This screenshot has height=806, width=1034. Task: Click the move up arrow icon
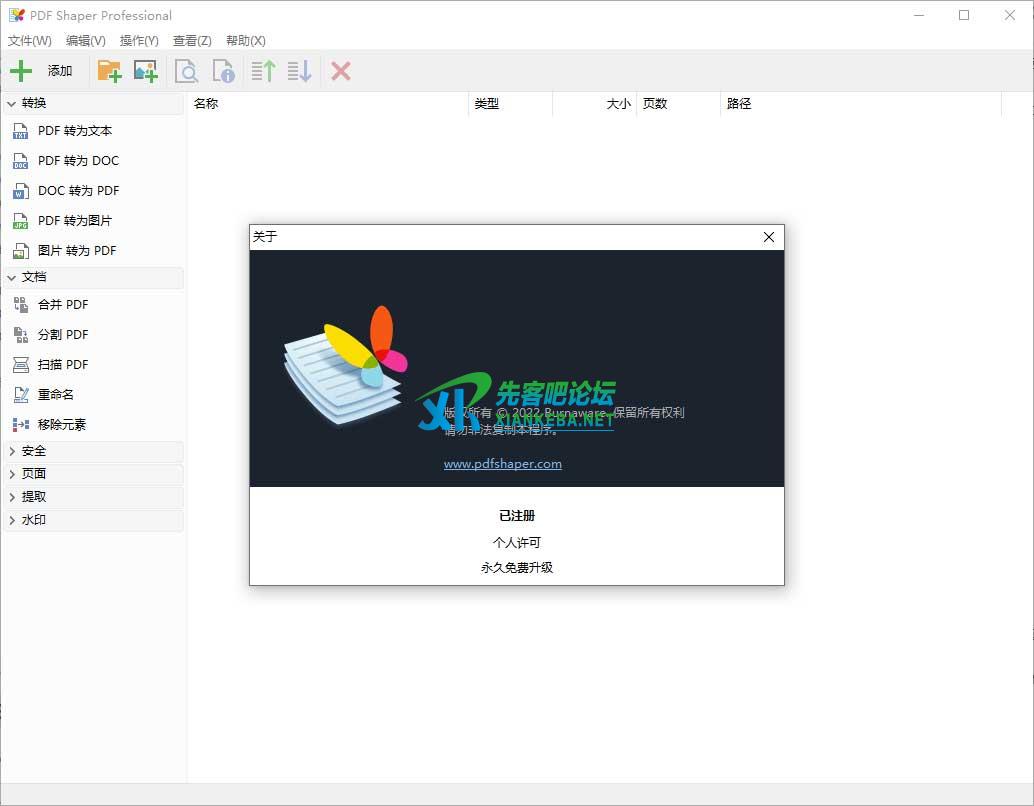click(x=263, y=71)
